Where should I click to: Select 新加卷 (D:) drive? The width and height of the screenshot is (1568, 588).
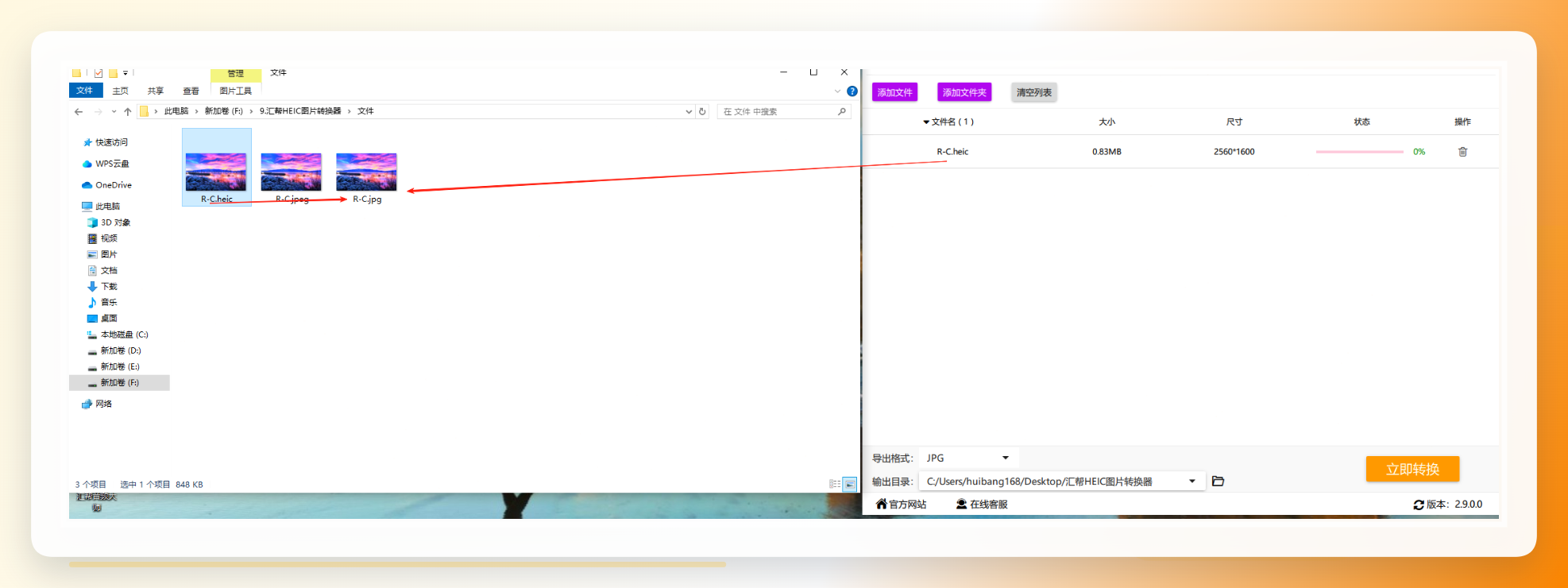114,350
